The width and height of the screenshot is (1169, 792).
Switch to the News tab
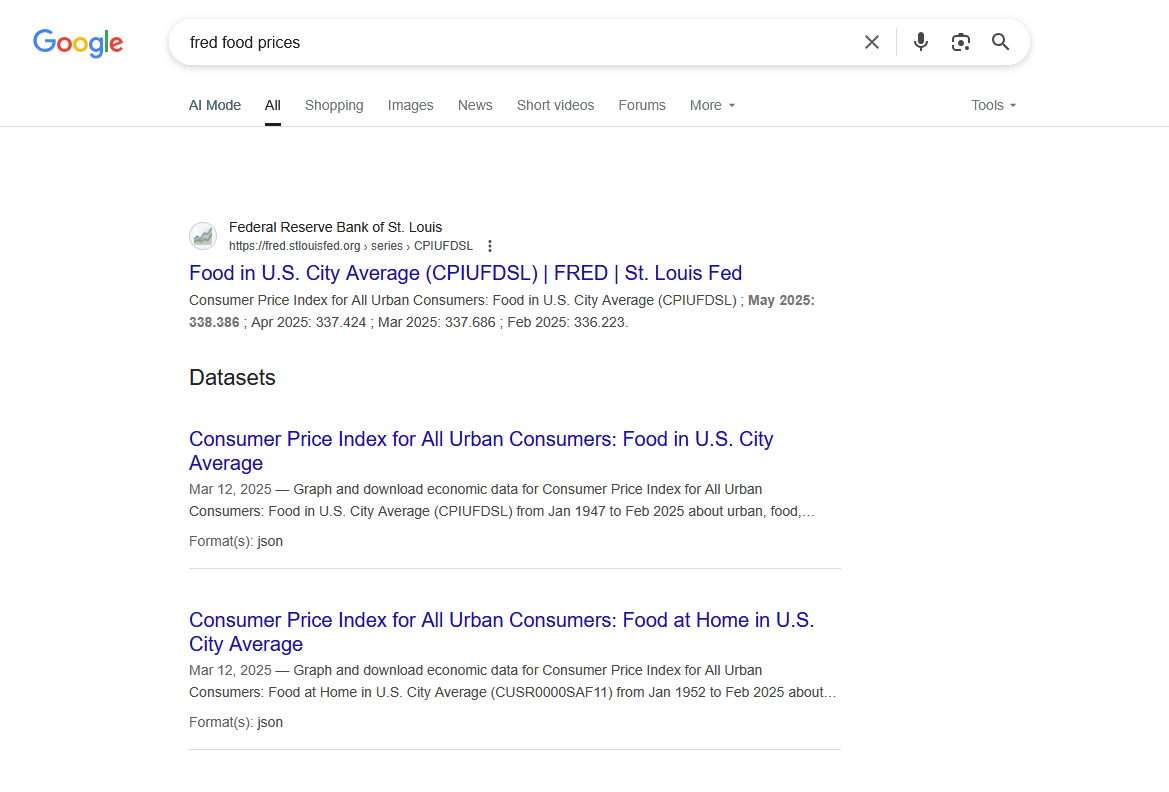point(475,105)
